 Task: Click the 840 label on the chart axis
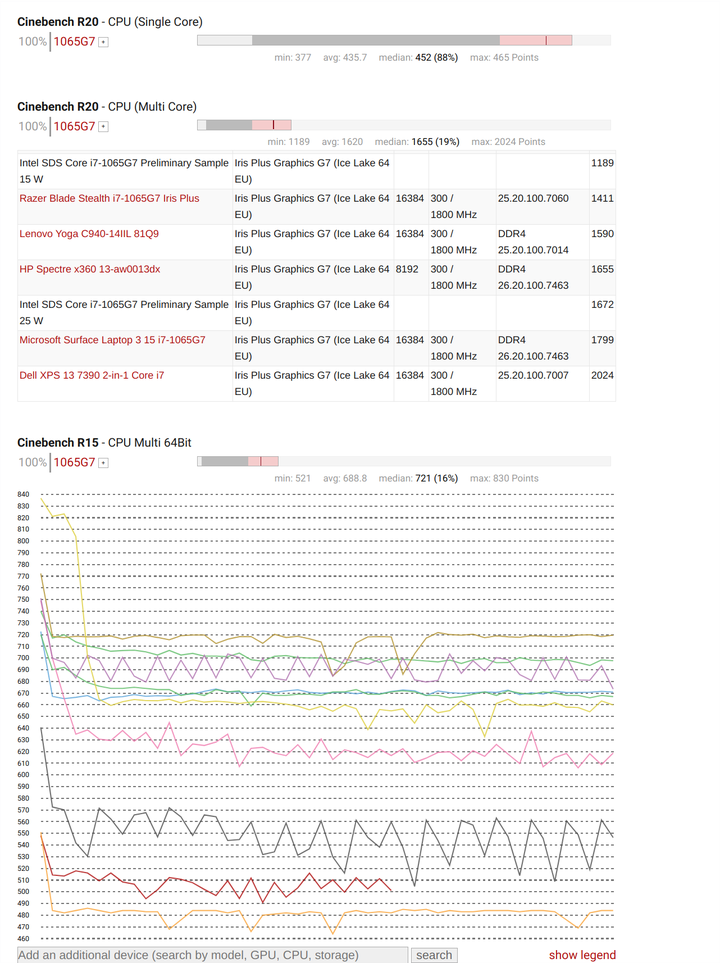click(23, 494)
